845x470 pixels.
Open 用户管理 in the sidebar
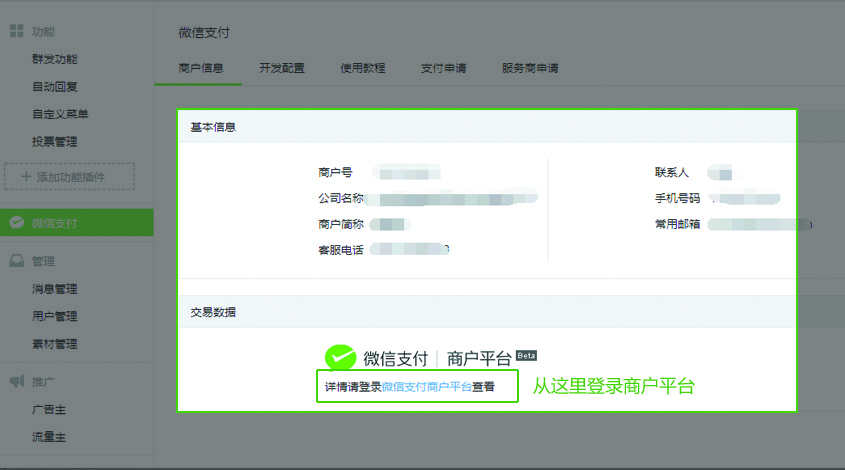coord(54,317)
